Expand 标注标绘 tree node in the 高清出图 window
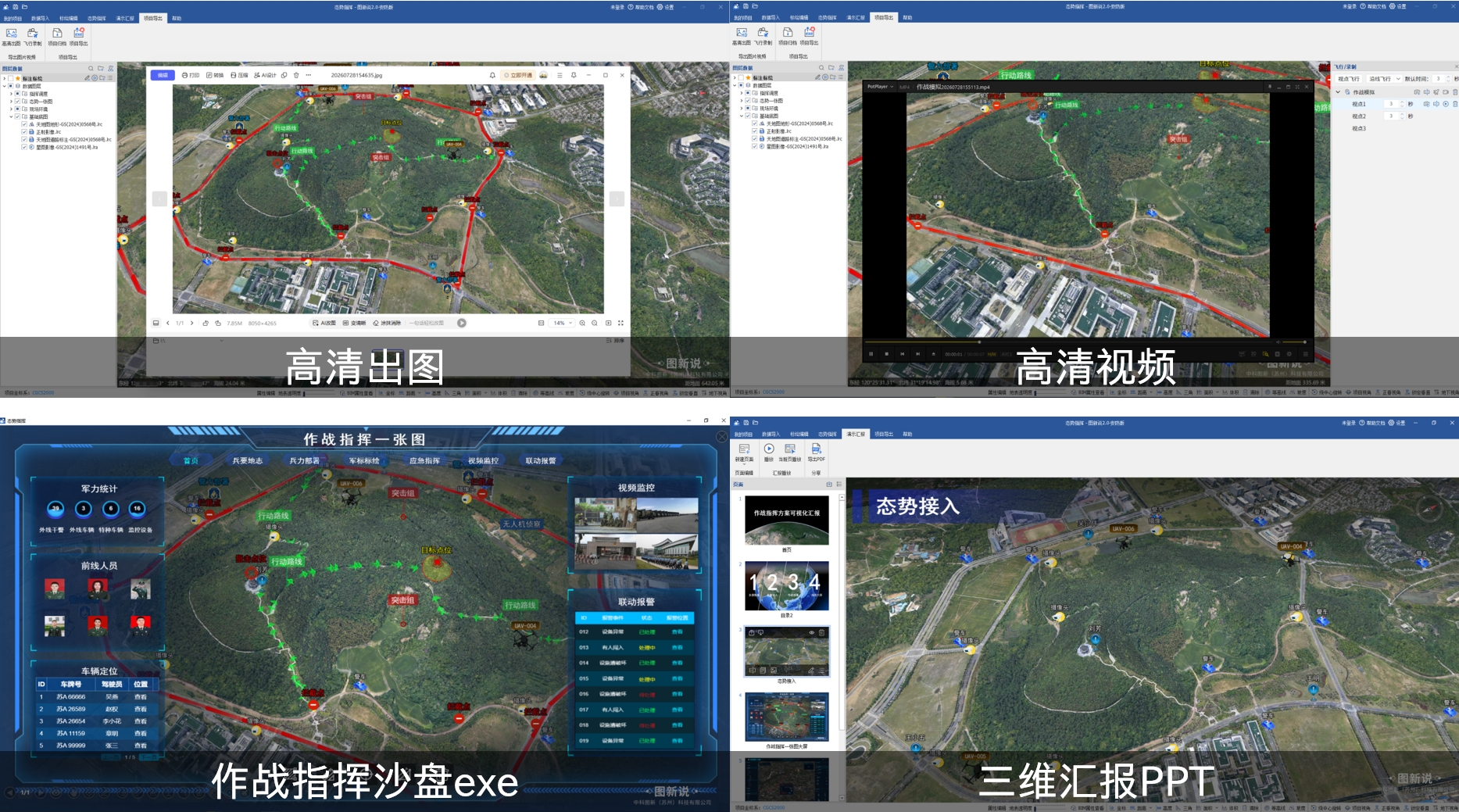Image resolution: width=1459 pixels, height=812 pixels. (5, 78)
